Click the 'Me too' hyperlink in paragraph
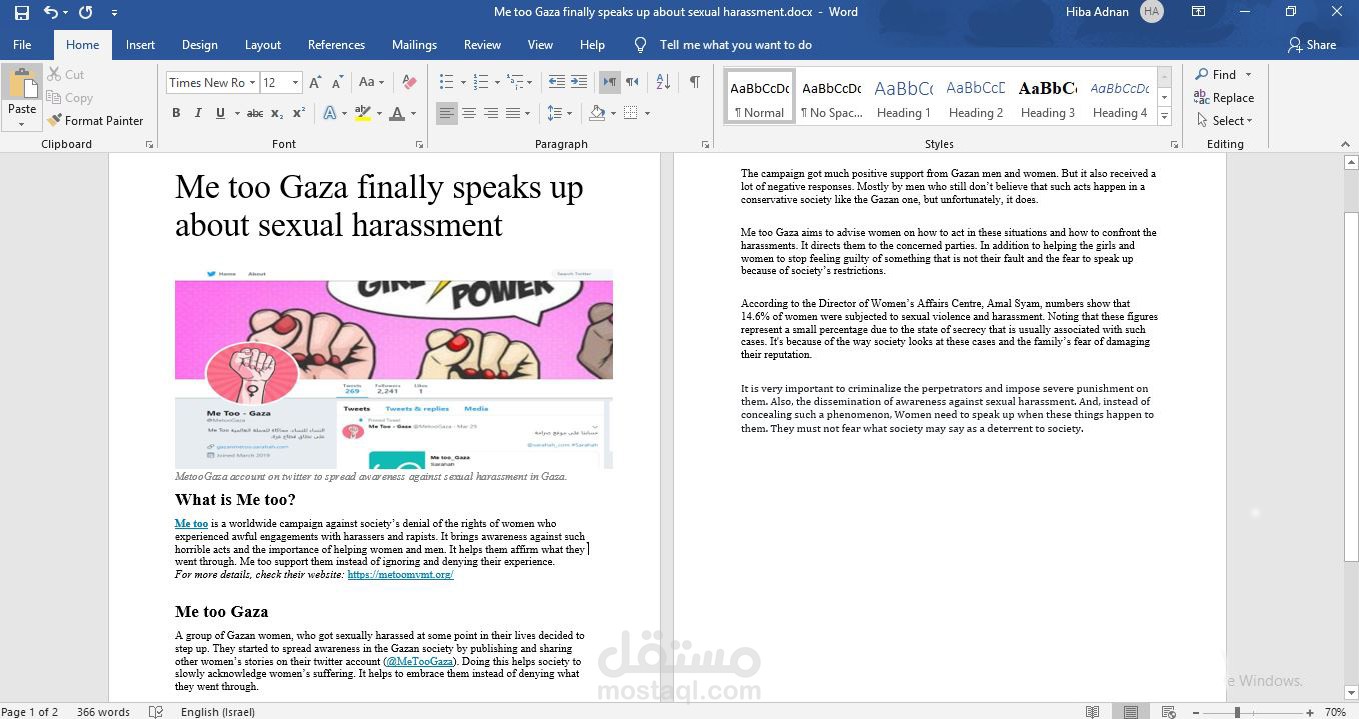 (191, 523)
